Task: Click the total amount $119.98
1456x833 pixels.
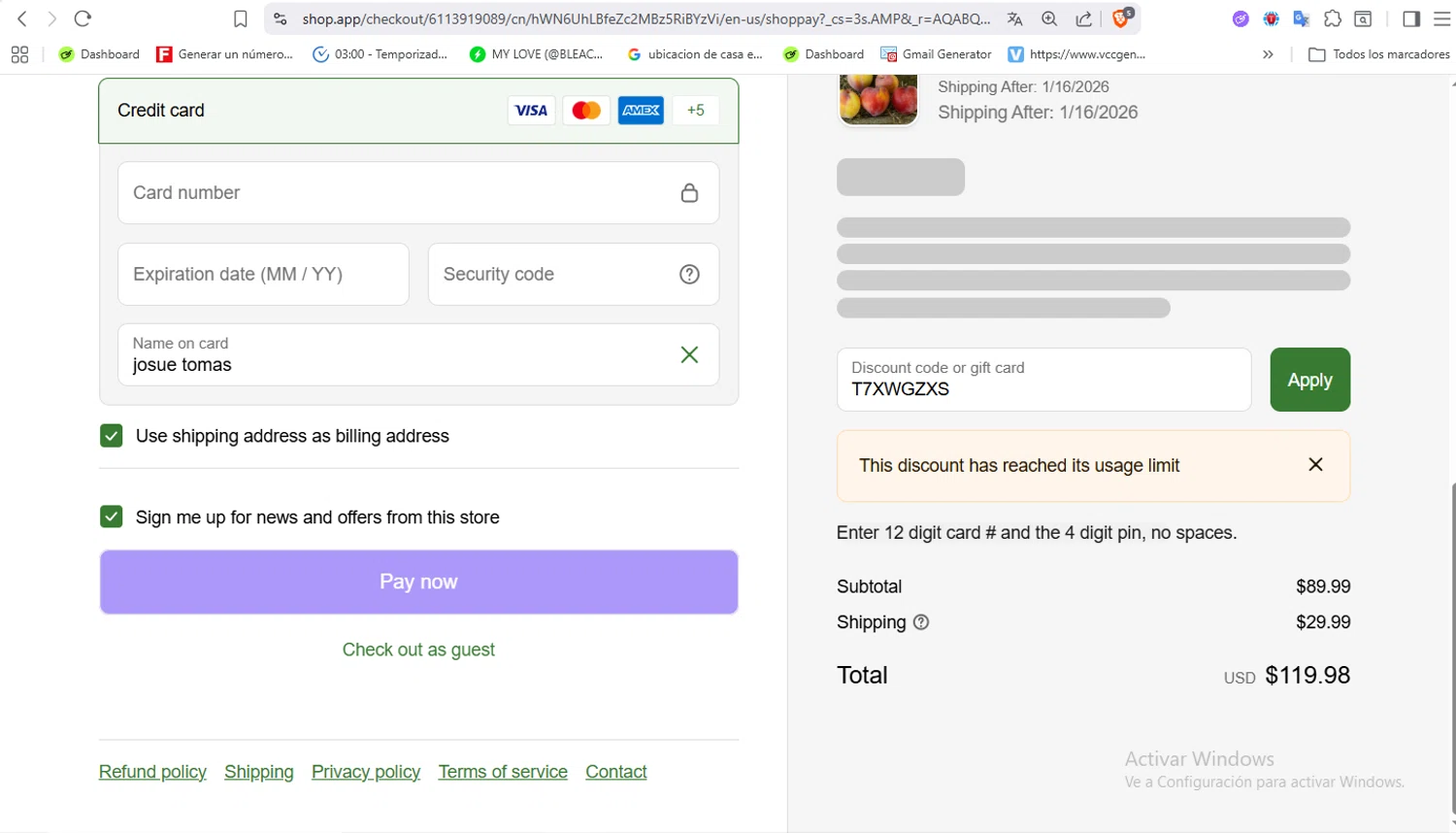Action: [1307, 676]
